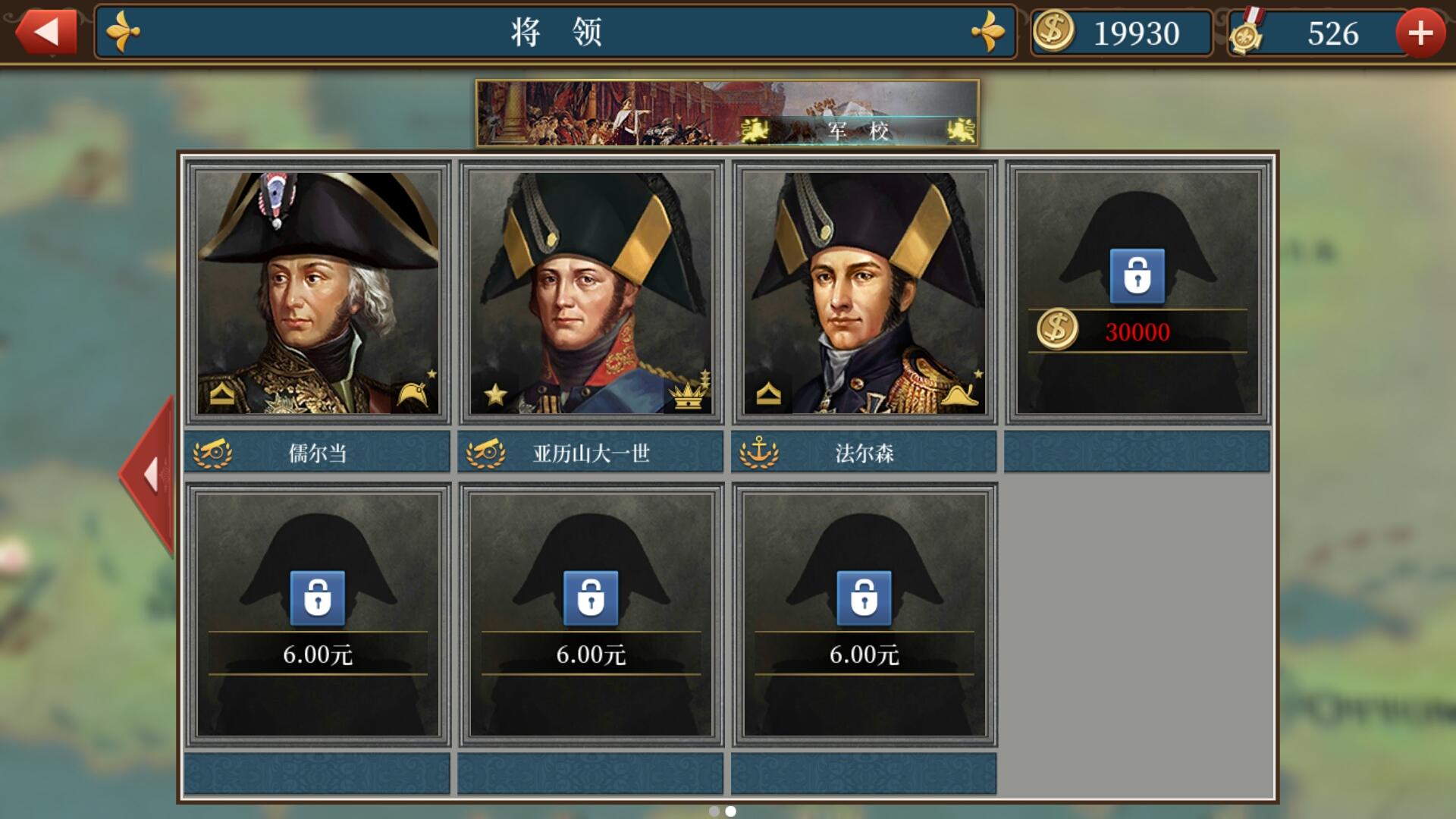This screenshot has width=1456, height=819.
Task: Tap the red back arrow button
Action: (x=45, y=32)
